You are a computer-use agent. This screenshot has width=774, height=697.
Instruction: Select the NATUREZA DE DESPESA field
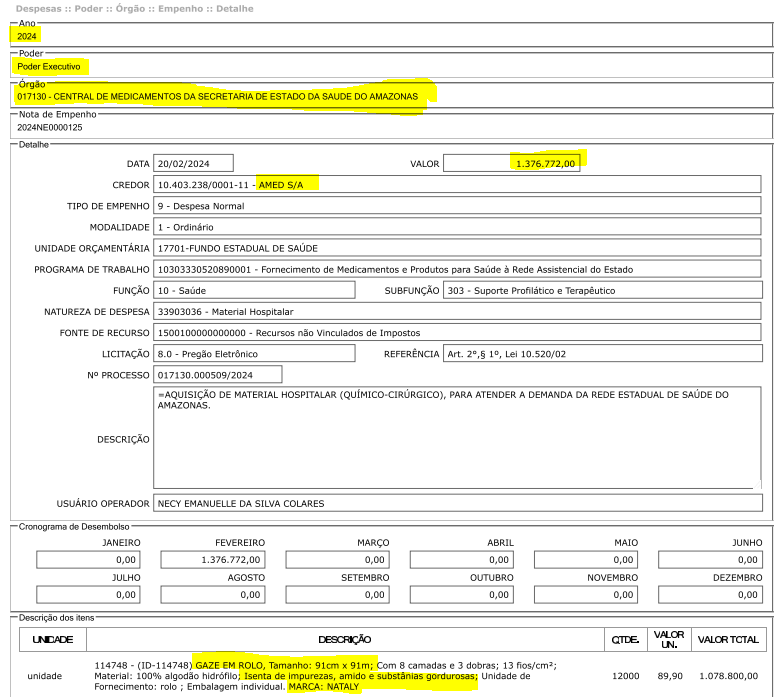click(x=457, y=311)
